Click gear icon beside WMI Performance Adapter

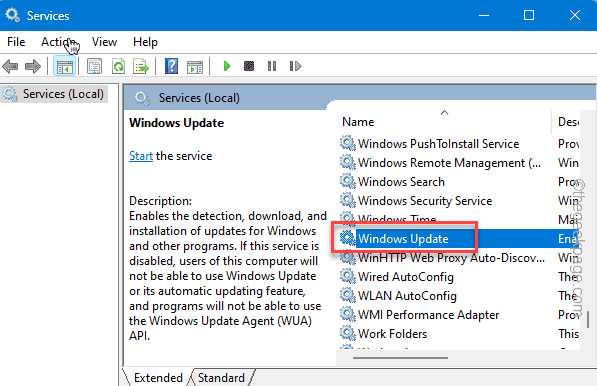pos(347,315)
